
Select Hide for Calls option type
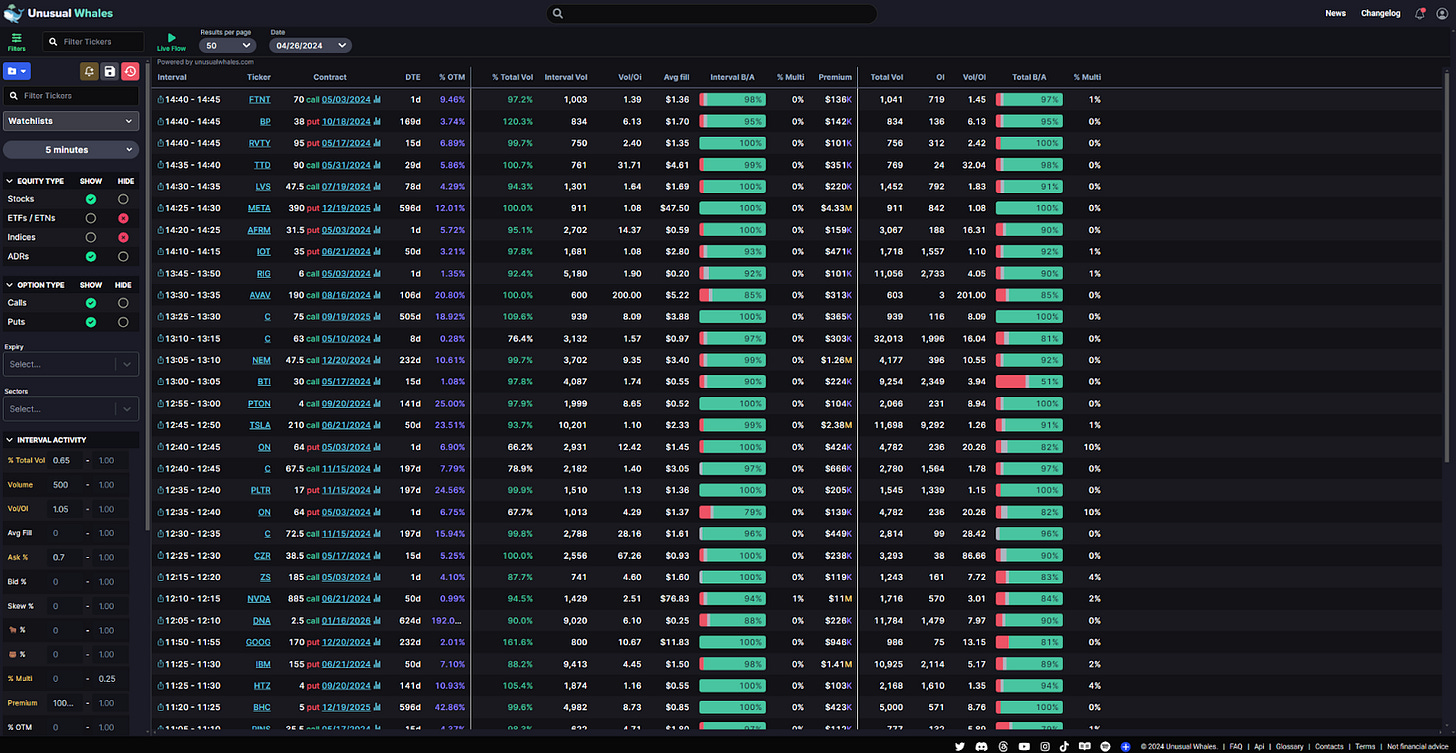pyautogui.click(x=123, y=303)
